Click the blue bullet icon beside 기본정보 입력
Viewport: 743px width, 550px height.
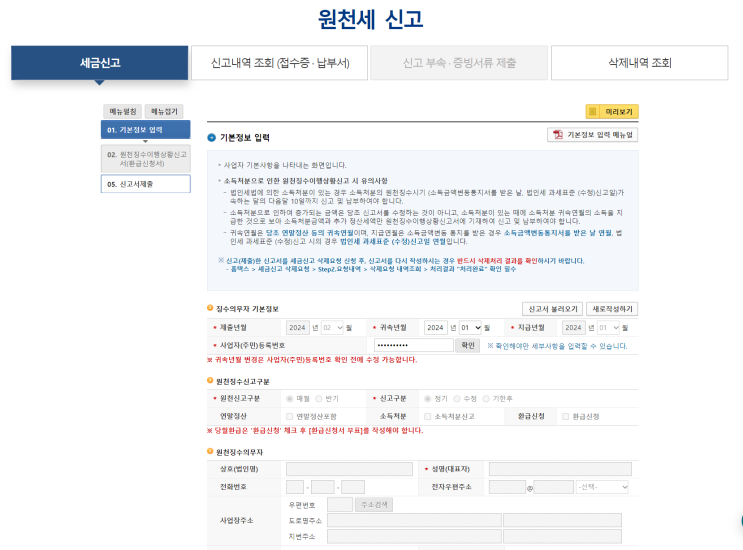pyautogui.click(x=211, y=138)
